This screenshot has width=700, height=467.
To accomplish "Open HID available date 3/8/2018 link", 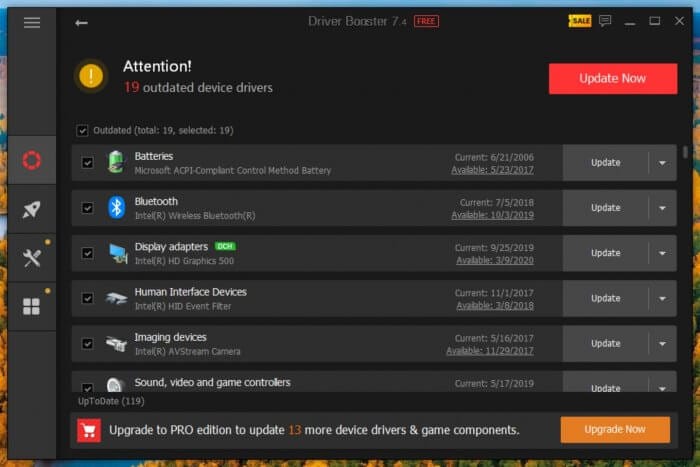I will click(495, 306).
